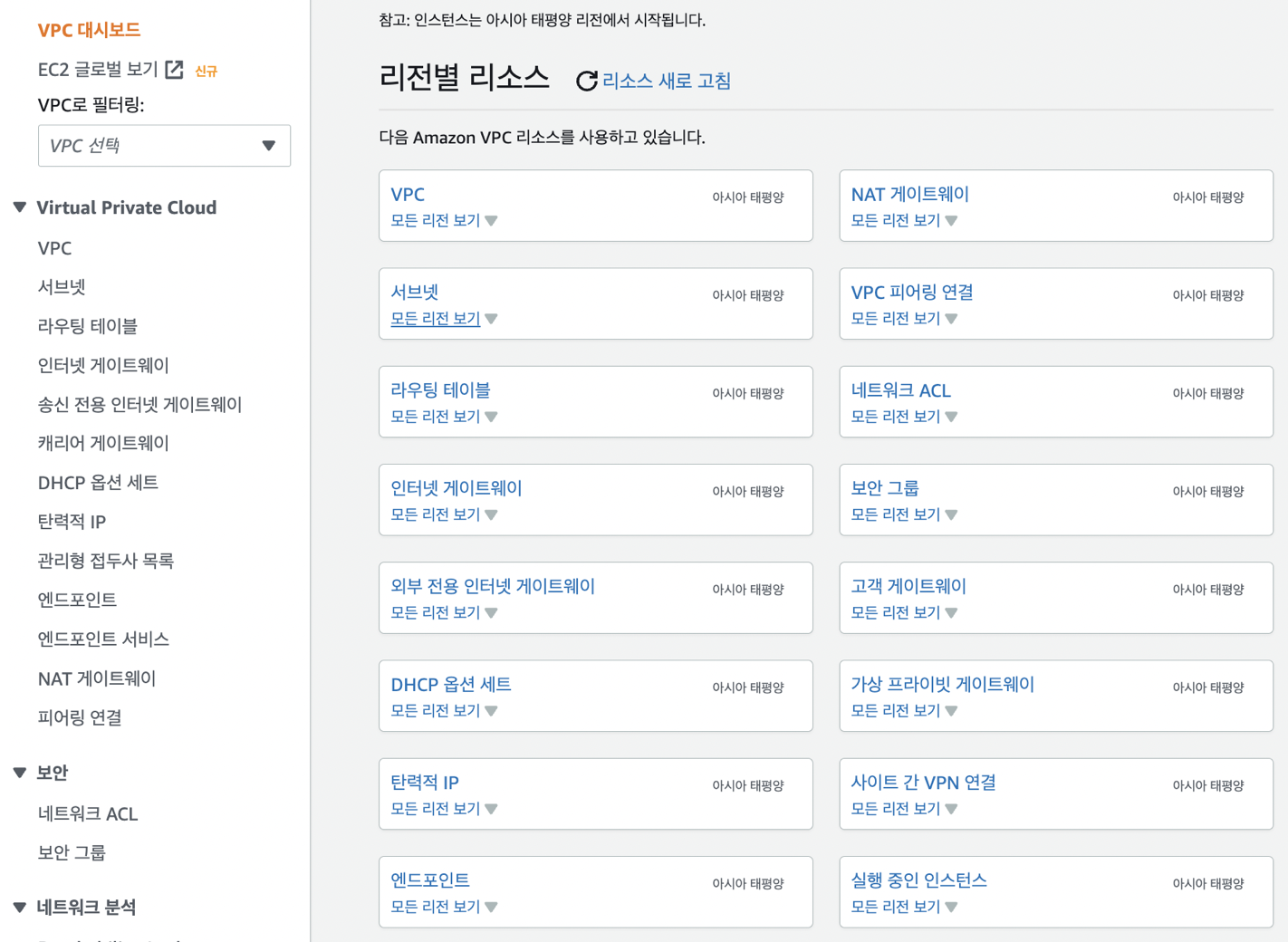Screen dimensions: 1288x942
Task: Click the external link icon next to EC2 글로벌 보기
Action: point(175,70)
